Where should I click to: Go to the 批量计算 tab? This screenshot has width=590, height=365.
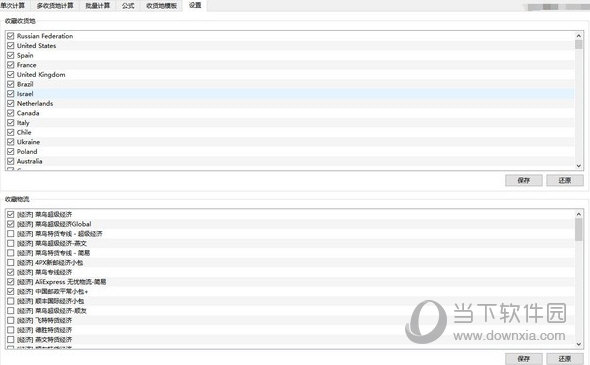[x=97, y=5]
